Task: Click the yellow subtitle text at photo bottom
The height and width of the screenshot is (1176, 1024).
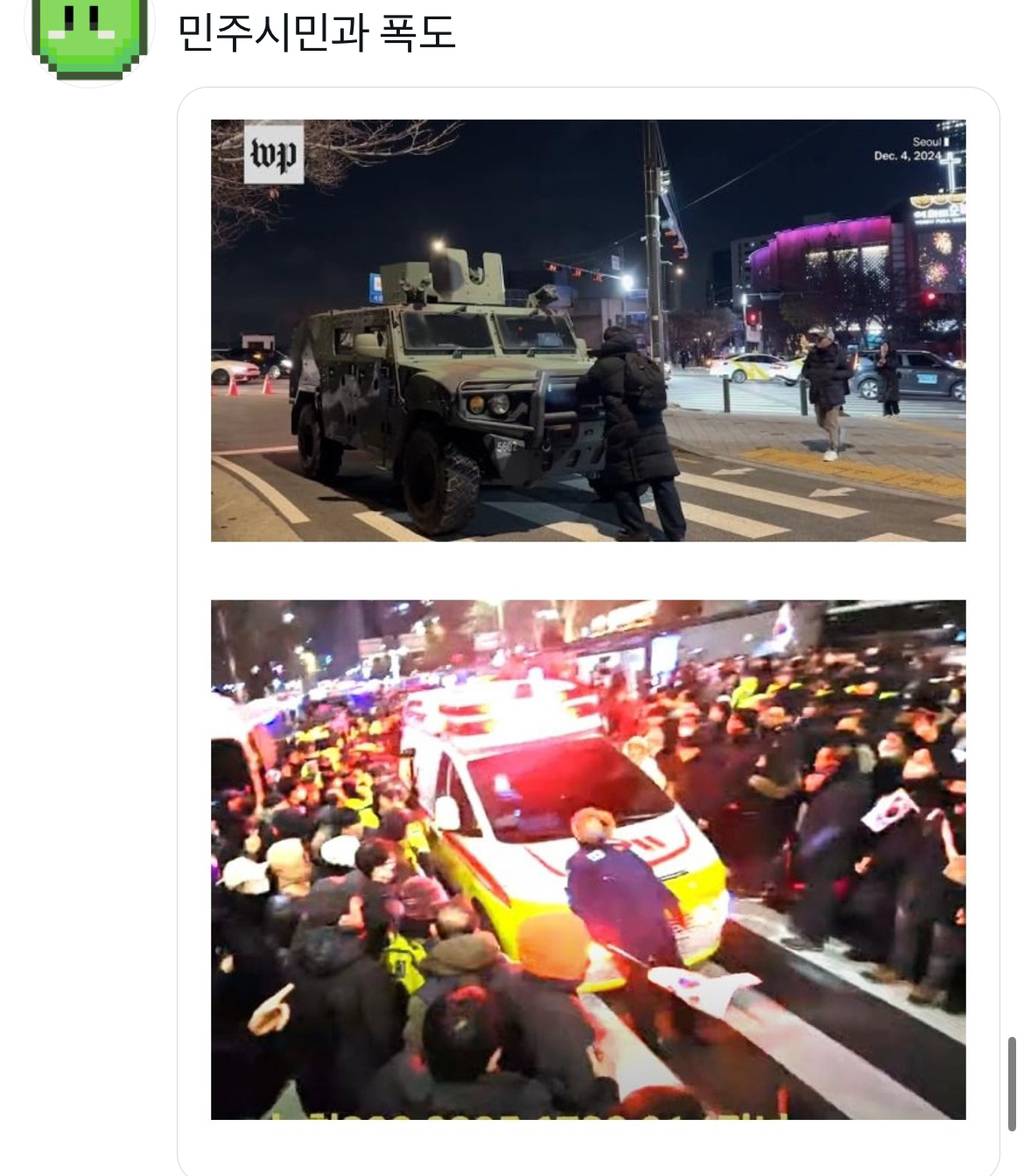Action: tap(525, 1115)
